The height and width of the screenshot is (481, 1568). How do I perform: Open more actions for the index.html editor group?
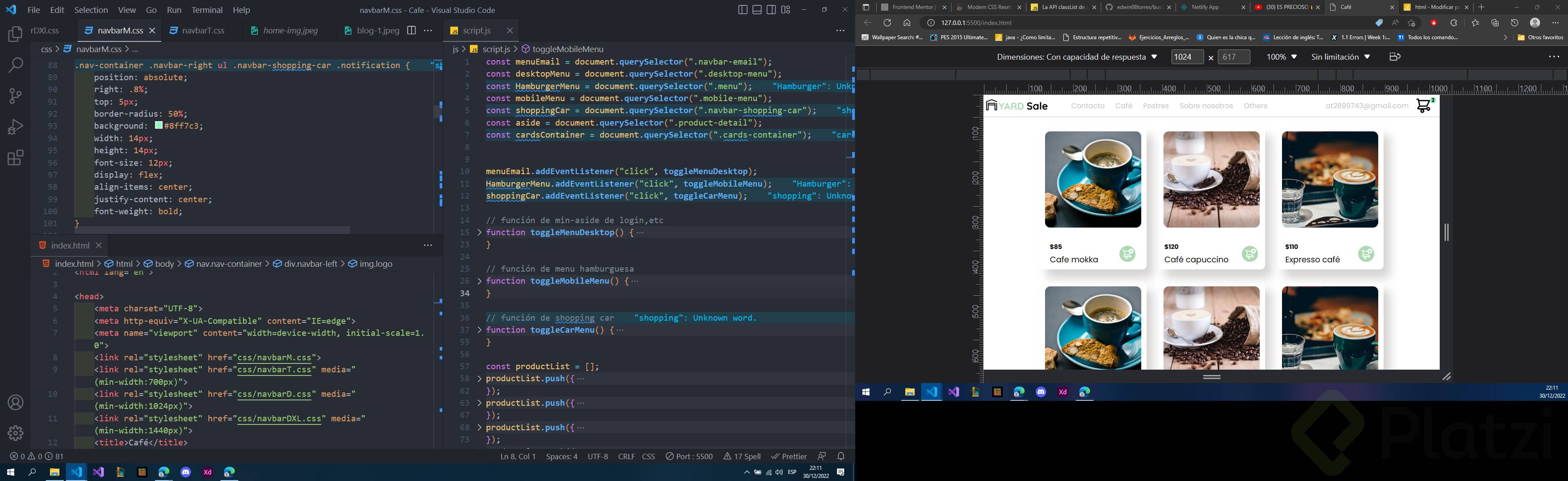(x=428, y=245)
